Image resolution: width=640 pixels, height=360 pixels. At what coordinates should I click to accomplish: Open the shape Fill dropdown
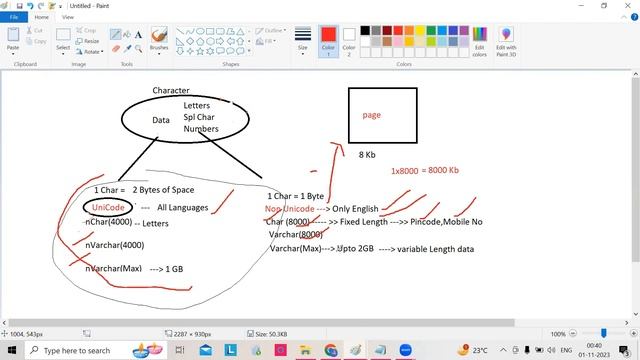coord(266,41)
